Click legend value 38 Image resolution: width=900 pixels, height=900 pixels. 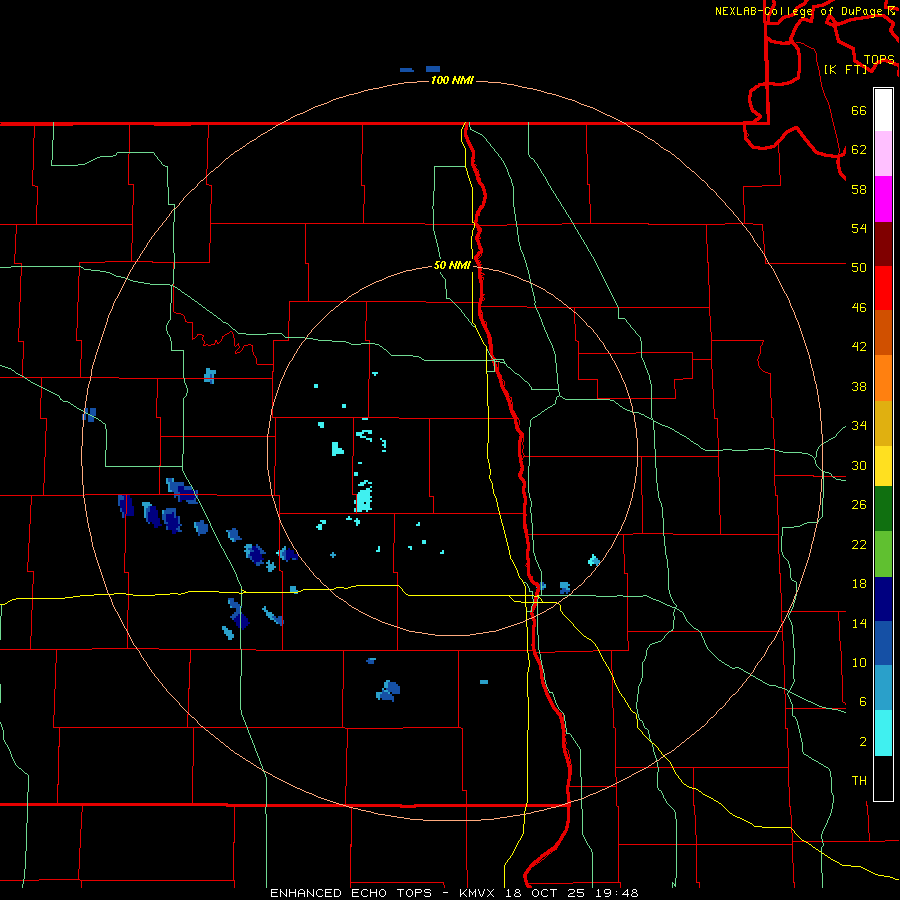[x=859, y=386]
